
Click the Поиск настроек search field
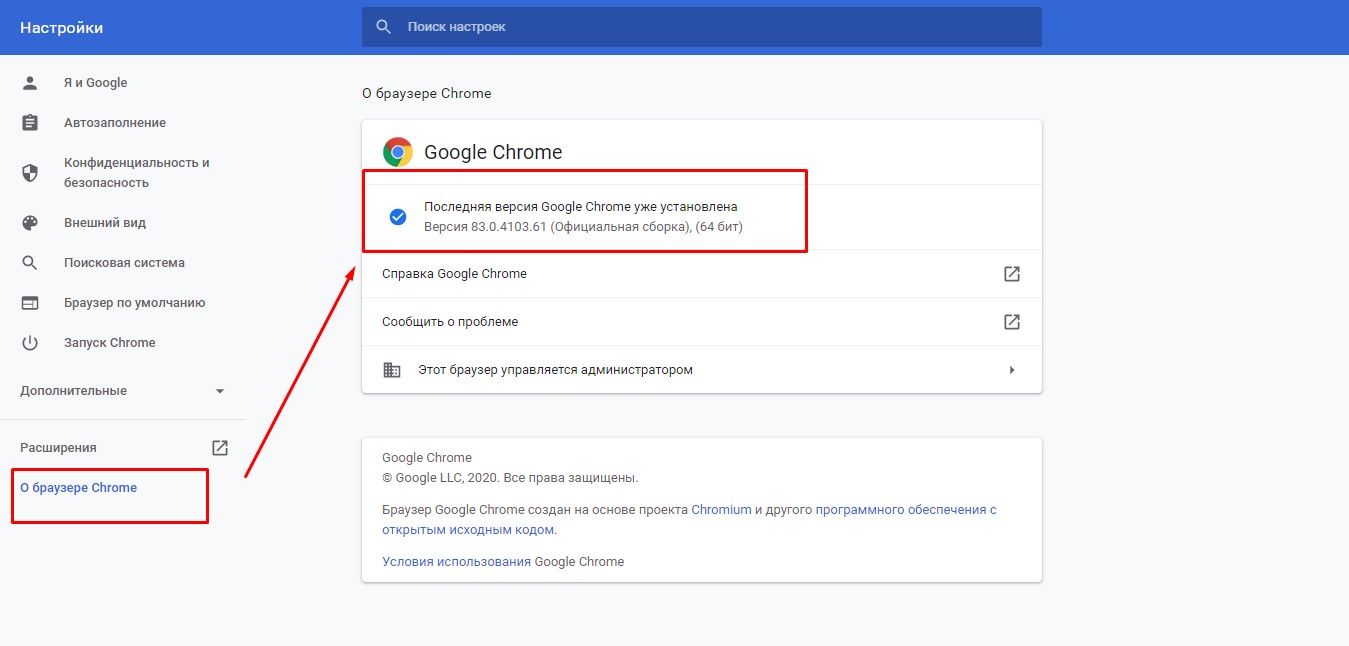(x=700, y=27)
